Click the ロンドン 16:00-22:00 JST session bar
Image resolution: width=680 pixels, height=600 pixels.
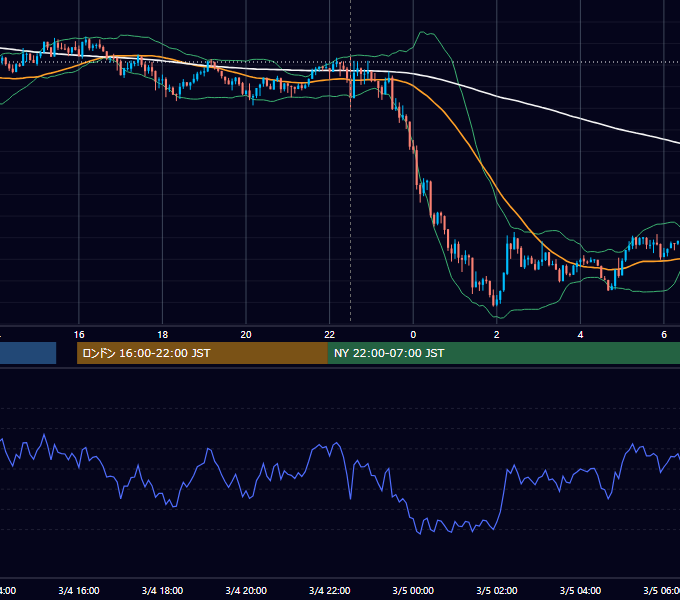pyautogui.click(x=202, y=353)
